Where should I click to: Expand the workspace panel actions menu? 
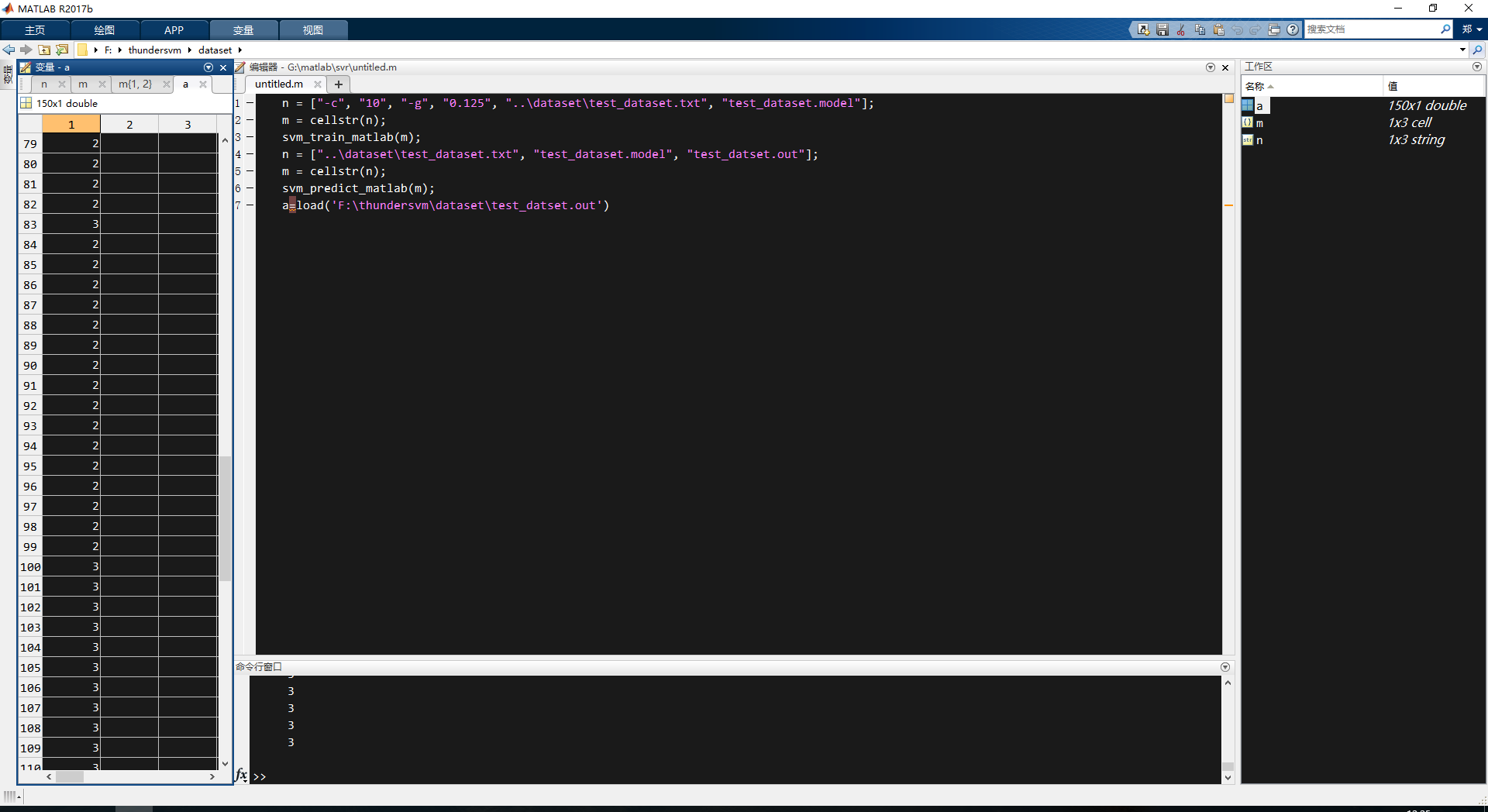pyautogui.click(x=1476, y=67)
